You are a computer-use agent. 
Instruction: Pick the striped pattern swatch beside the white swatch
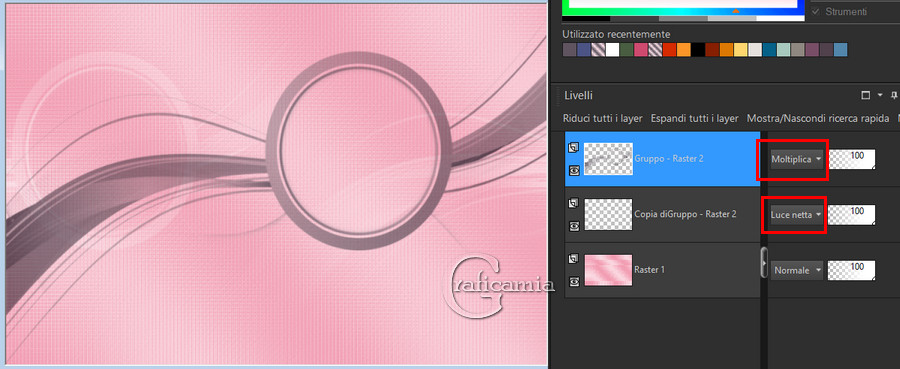pos(598,50)
